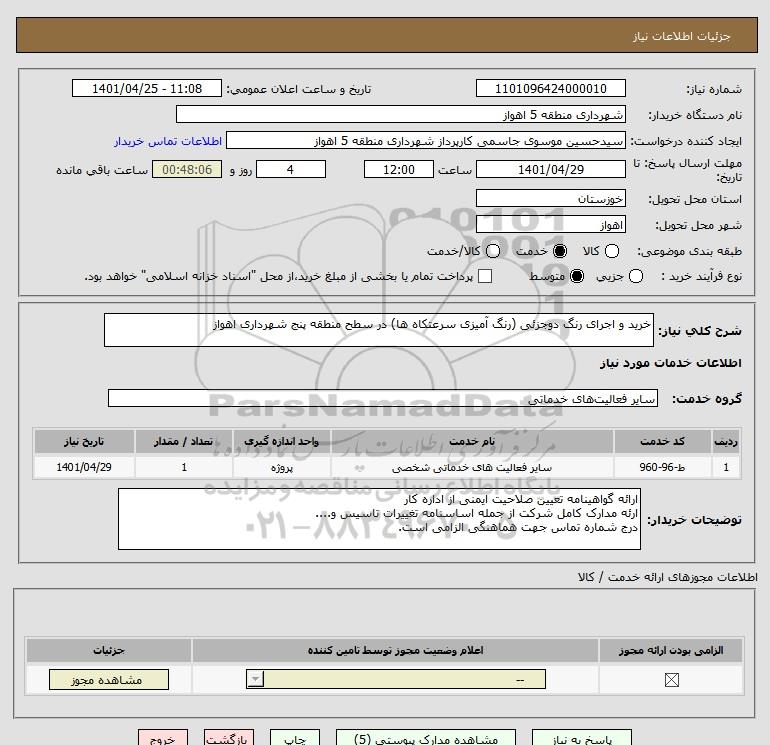Click the شماره نیاز field 1101096424000010
Screen dimensions: 770x745
pyautogui.click(x=550, y=88)
